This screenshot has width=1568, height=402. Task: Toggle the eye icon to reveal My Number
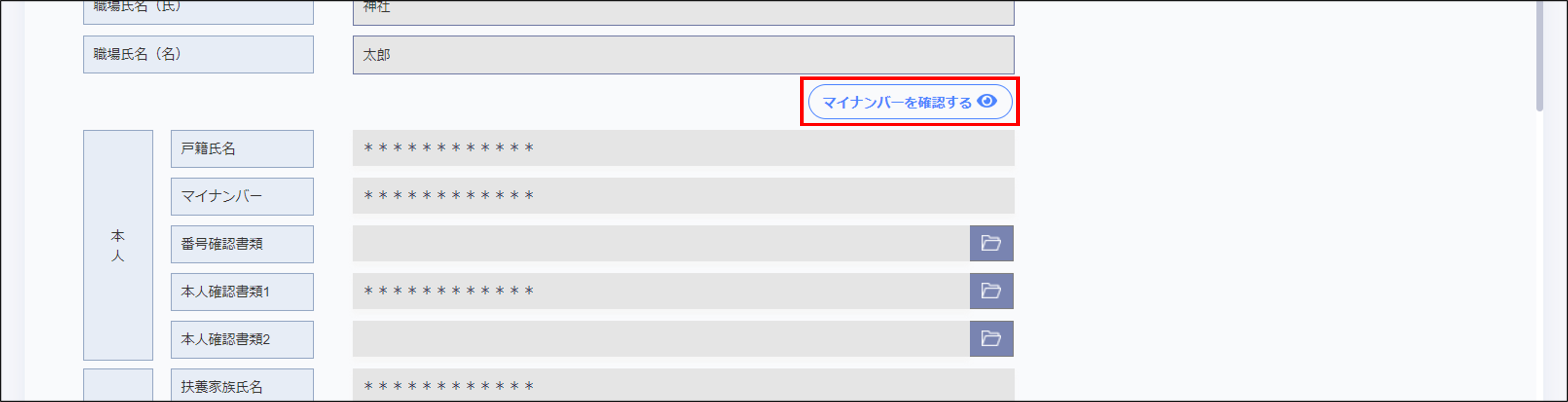click(x=987, y=101)
